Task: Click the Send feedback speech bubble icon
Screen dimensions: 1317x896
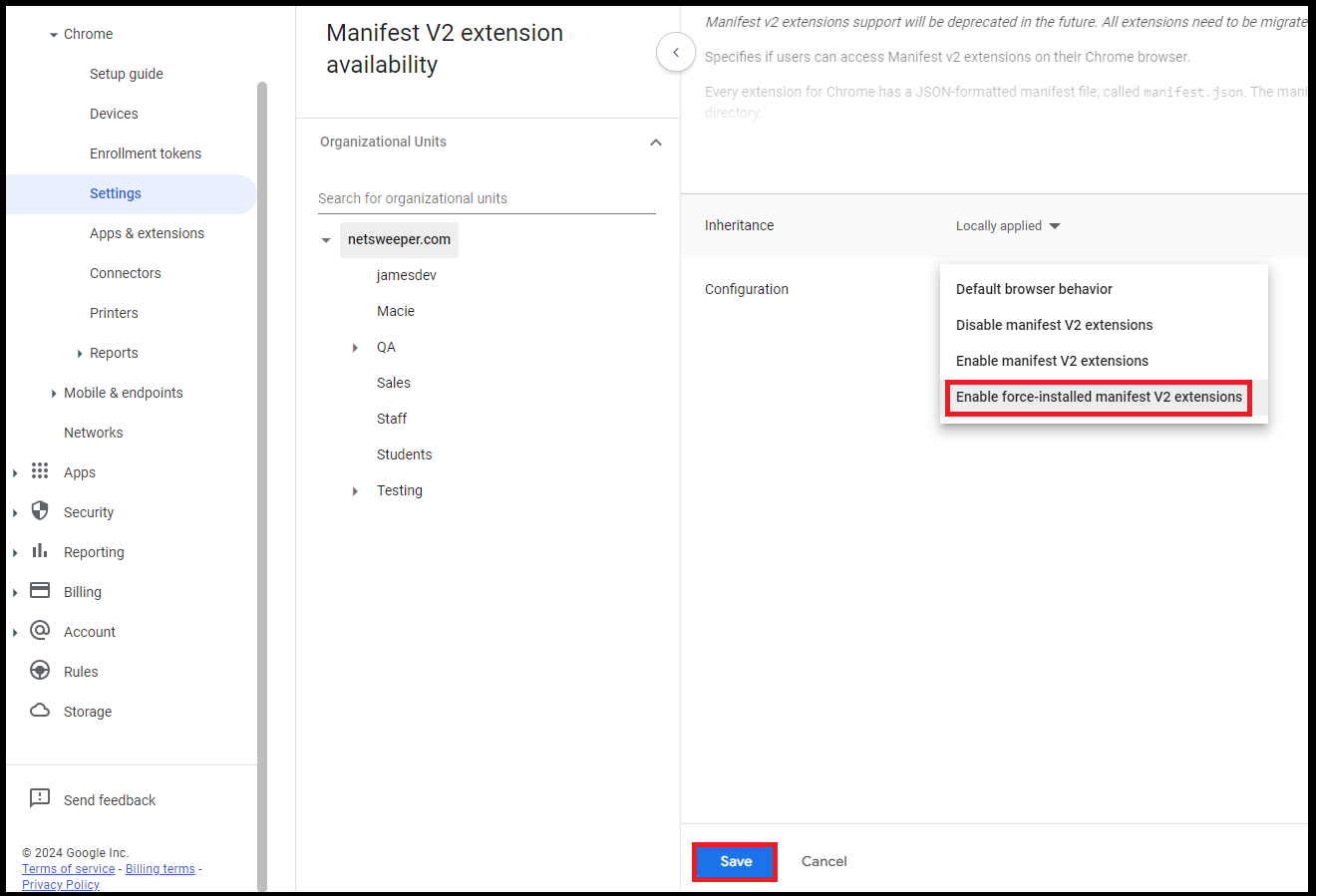Action: tap(40, 798)
